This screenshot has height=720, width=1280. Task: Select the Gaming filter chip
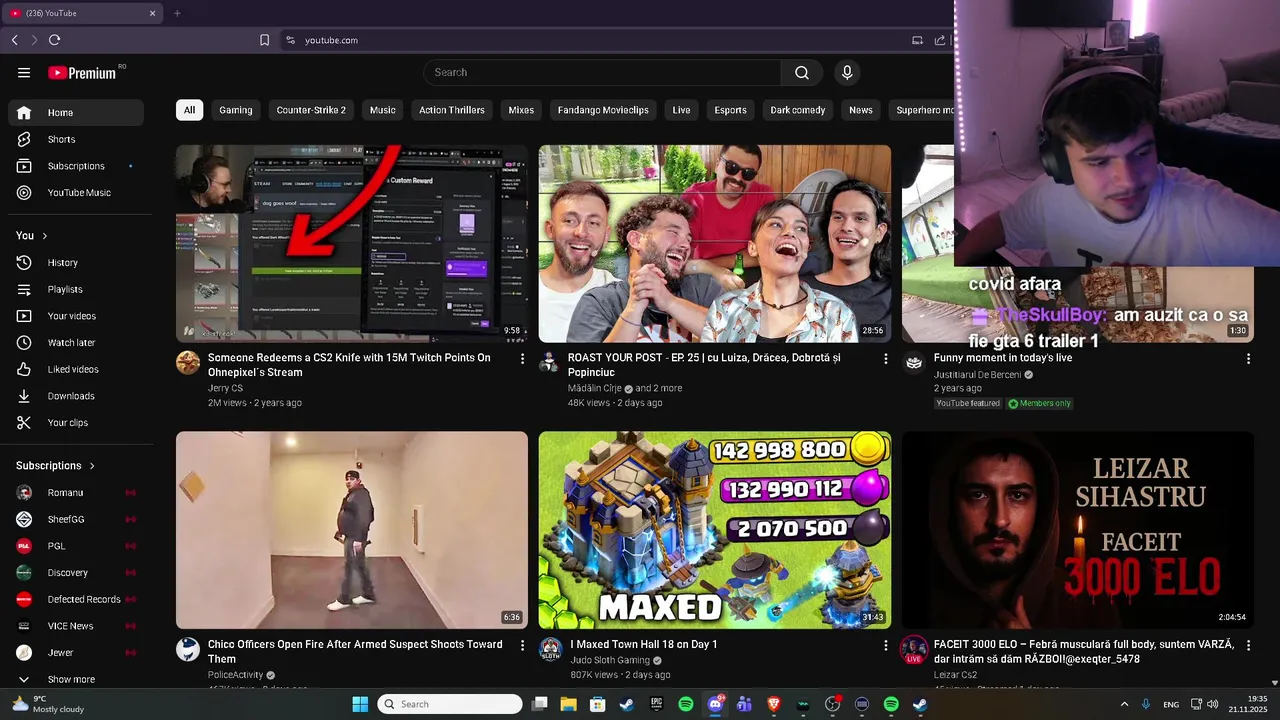pyautogui.click(x=236, y=110)
